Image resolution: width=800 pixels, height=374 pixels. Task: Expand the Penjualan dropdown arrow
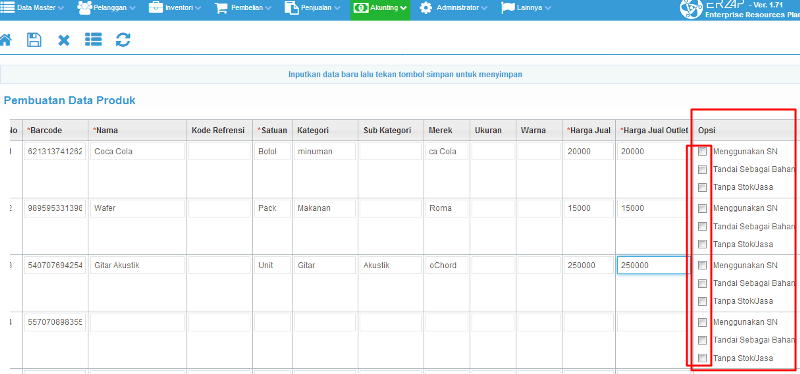[x=337, y=8]
